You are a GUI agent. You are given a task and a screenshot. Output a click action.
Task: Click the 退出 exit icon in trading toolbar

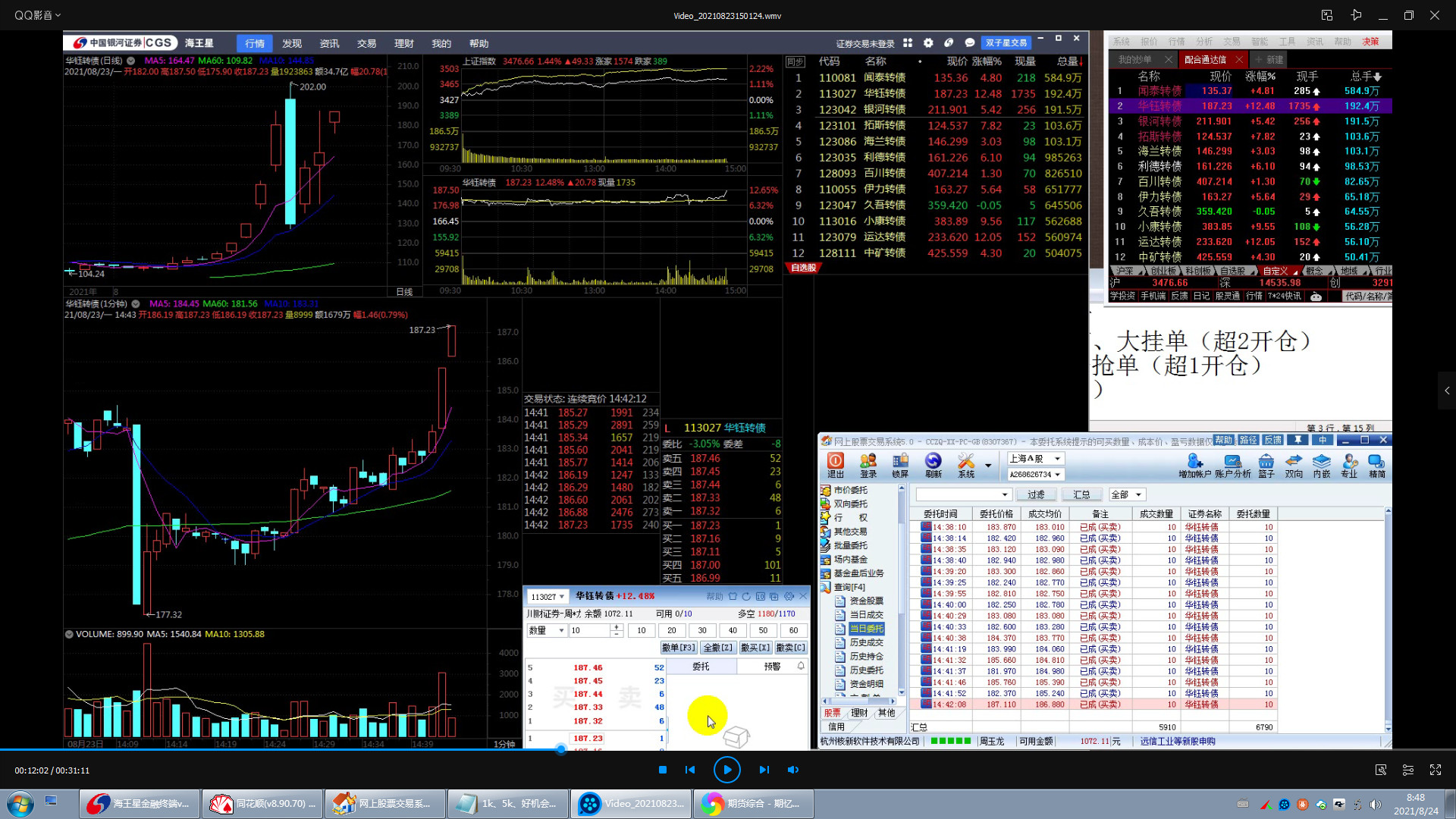click(x=835, y=466)
